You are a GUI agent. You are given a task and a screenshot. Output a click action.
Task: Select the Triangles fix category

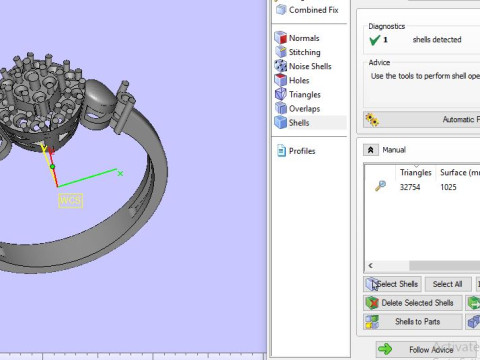[x=298, y=94]
